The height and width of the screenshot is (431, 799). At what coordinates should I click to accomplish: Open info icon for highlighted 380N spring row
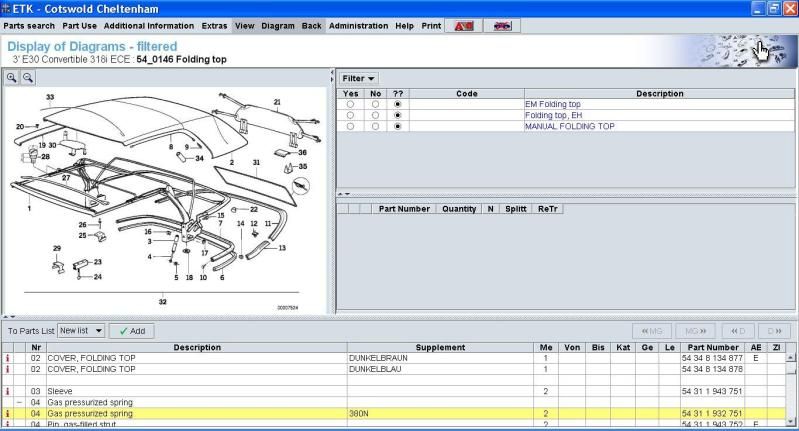pos(7,414)
